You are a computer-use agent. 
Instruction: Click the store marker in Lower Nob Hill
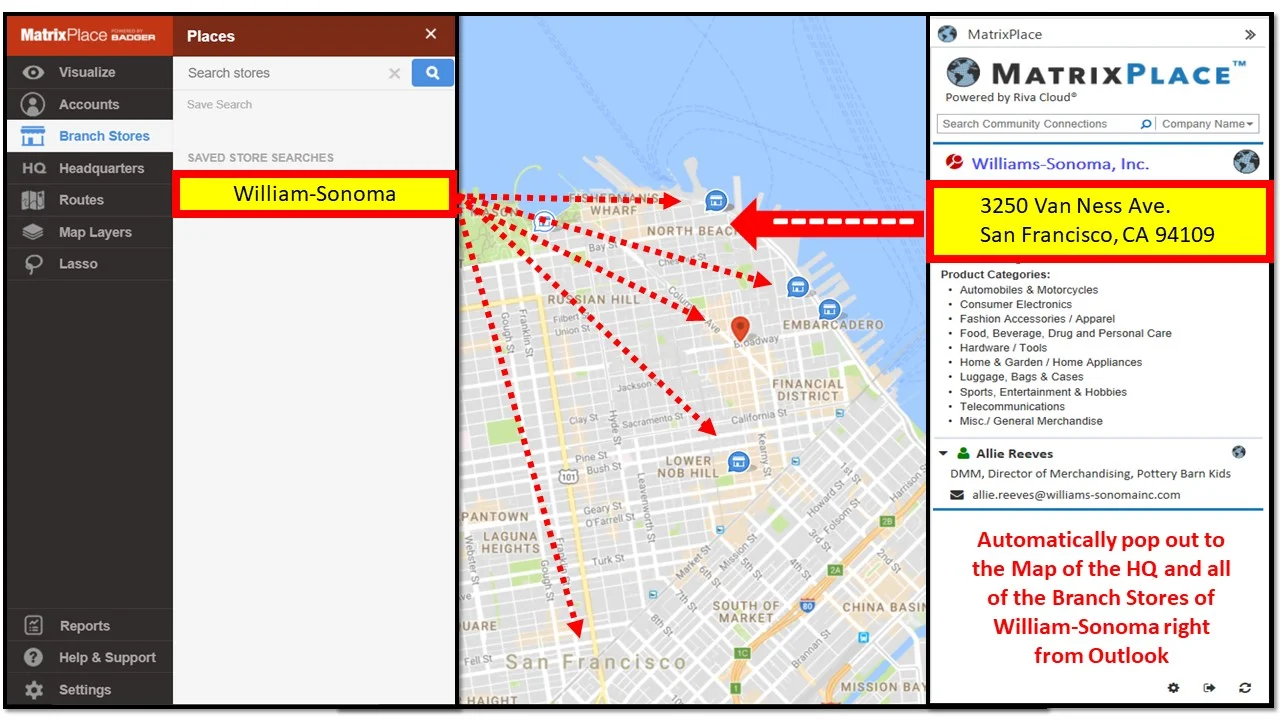click(738, 461)
